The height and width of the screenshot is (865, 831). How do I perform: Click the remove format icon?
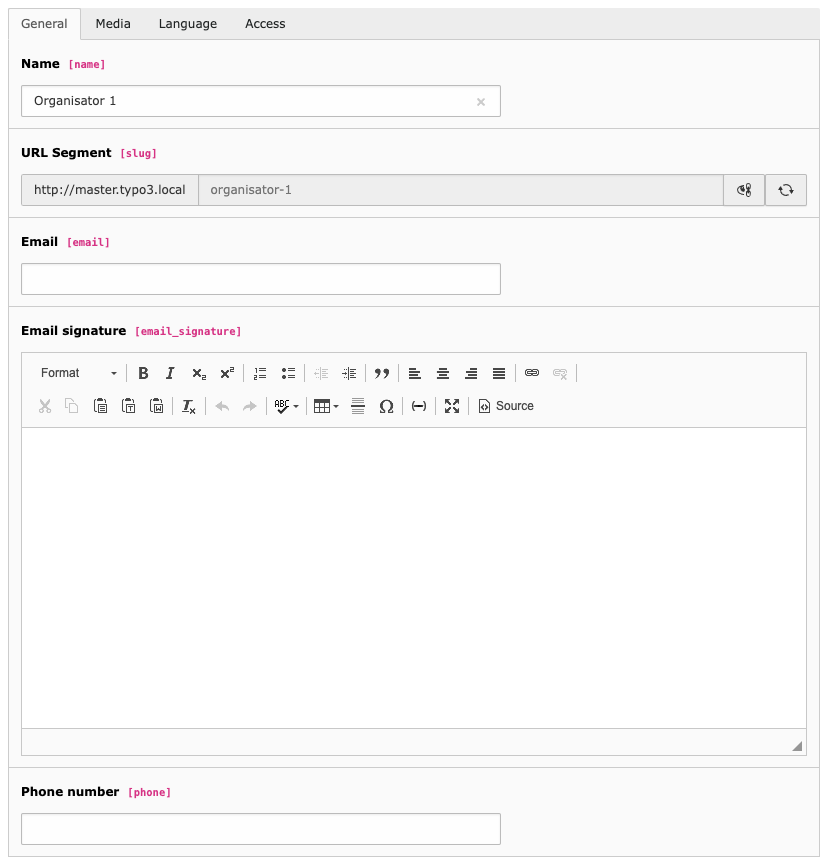(x=189, y=407)
